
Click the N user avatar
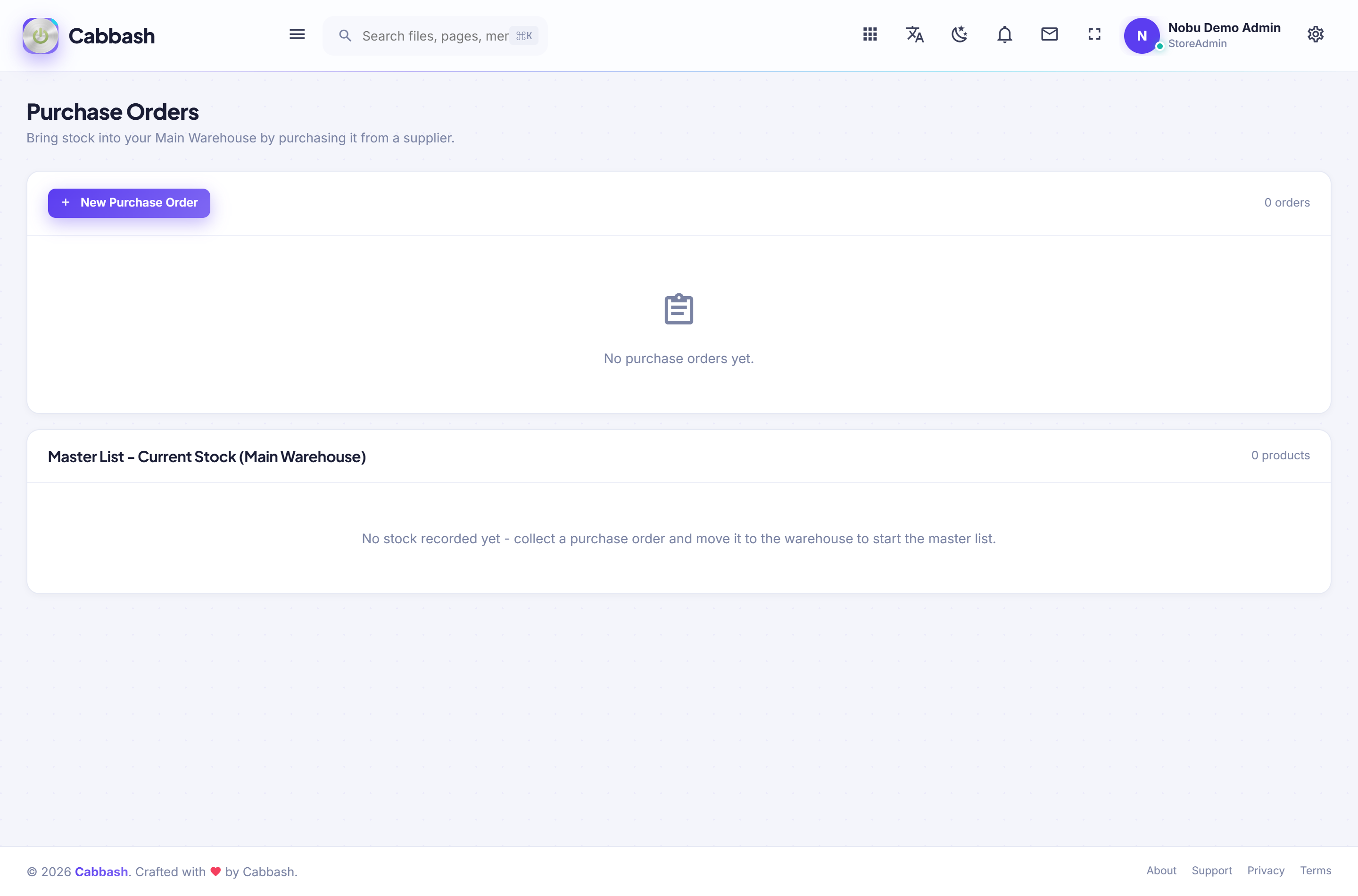pos(1142,36)
